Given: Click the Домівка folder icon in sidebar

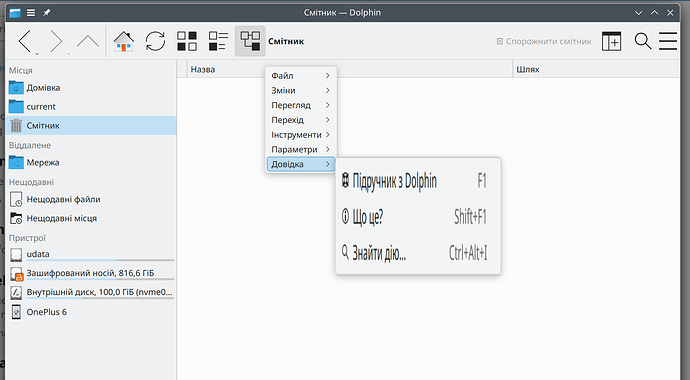Looking at the screenshot, I should [x=16, y=88].
